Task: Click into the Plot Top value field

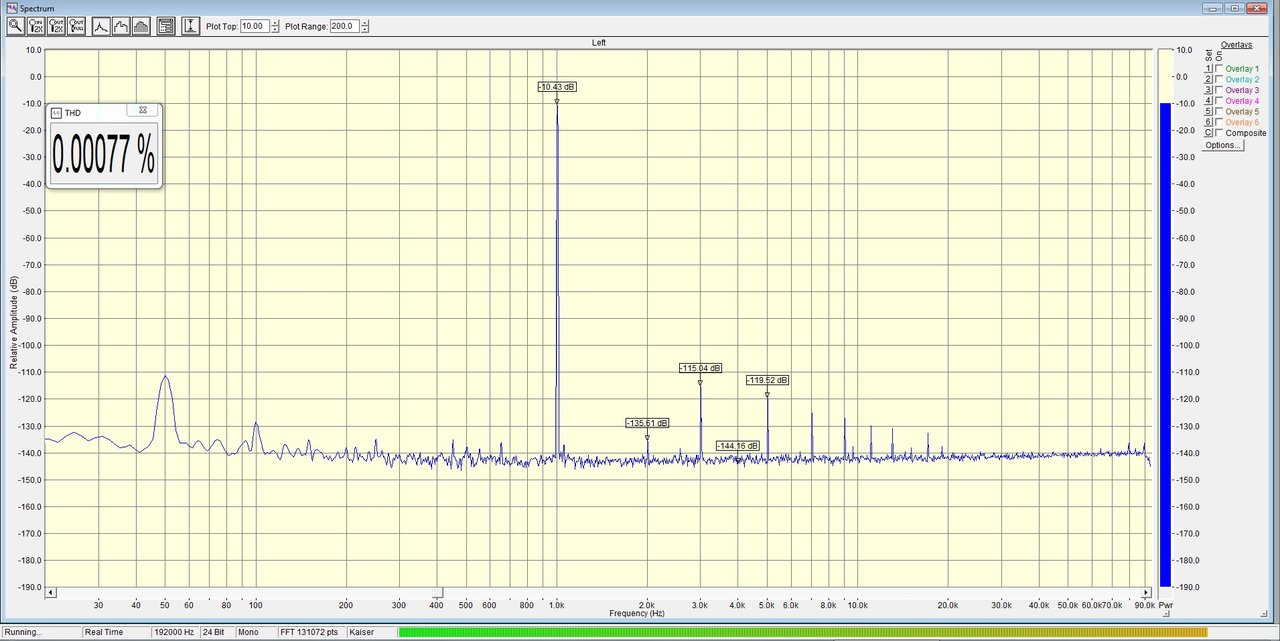Action: coord(254,26)
